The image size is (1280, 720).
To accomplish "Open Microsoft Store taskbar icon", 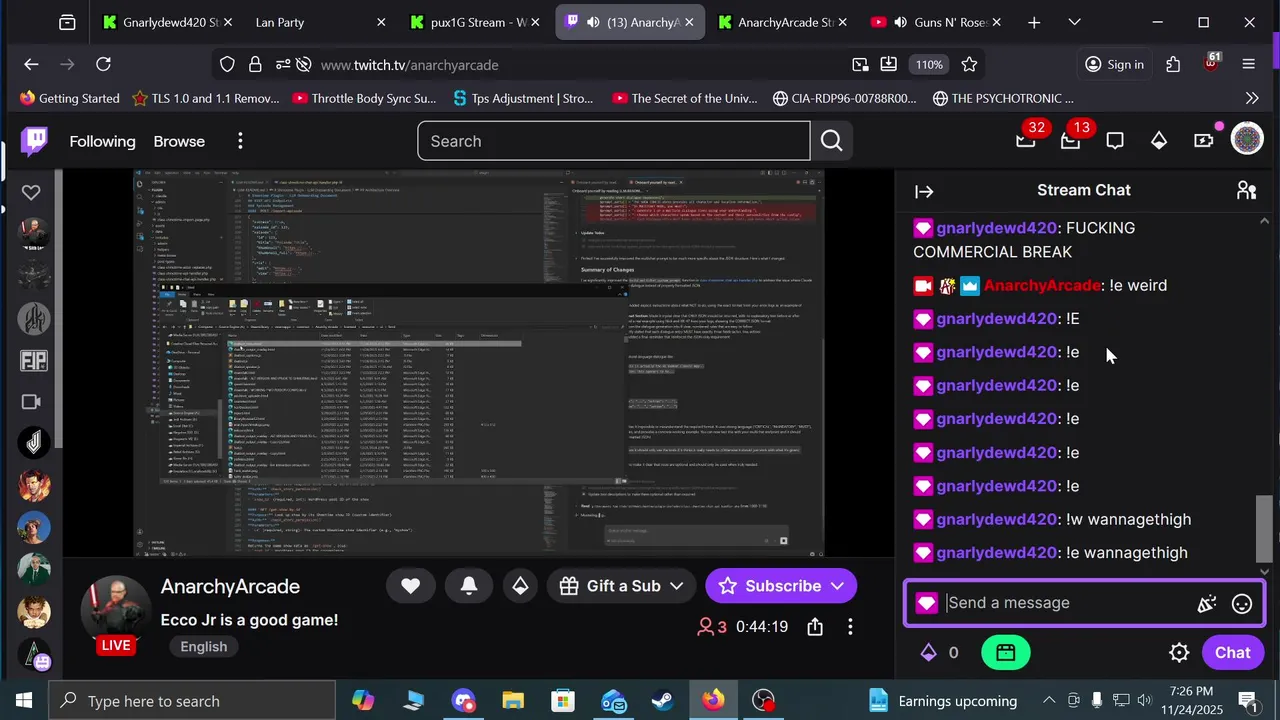I will (x=563, y=701).
